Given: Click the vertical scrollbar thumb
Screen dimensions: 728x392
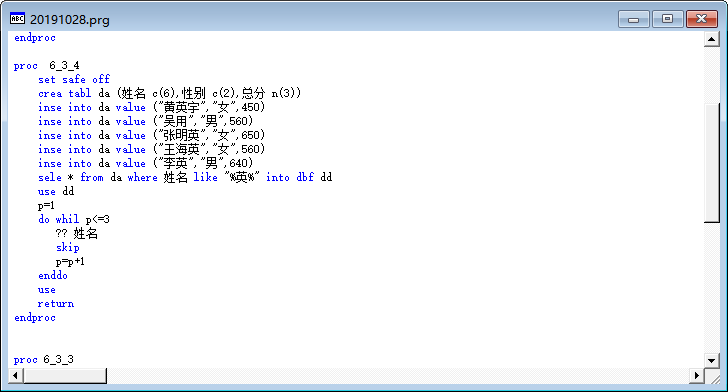Looking at the screenshot, I should click(711, 162).
